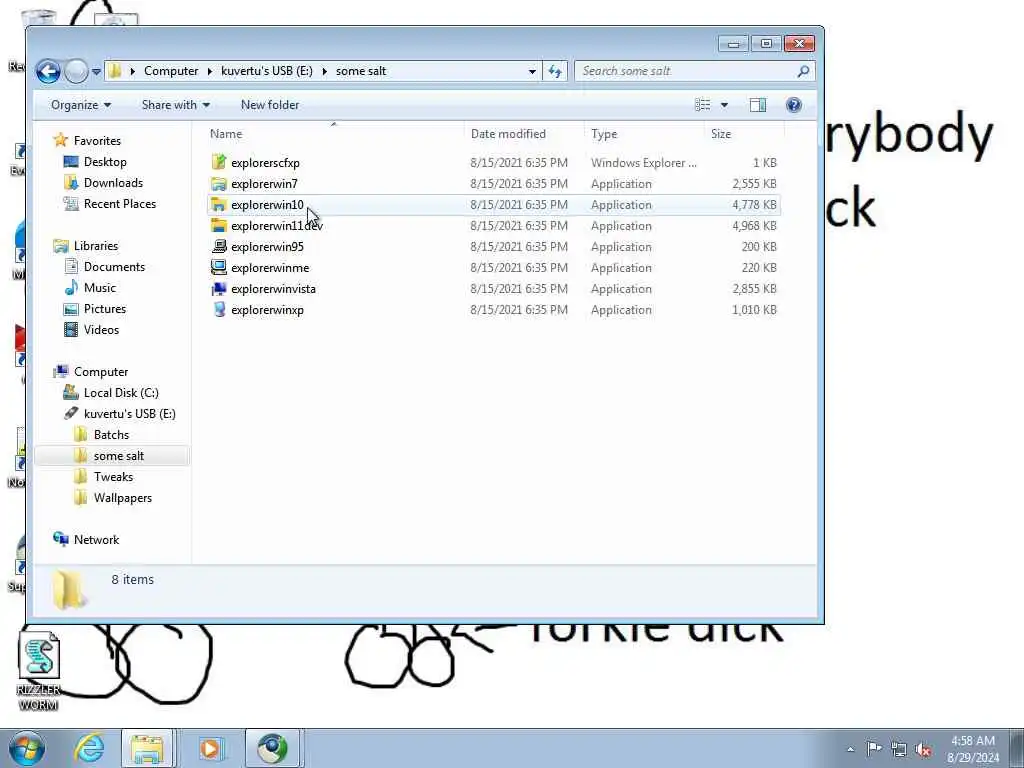Open the Tweaks folder in tree
This screenshot has width=1024, height=768.
113,477
